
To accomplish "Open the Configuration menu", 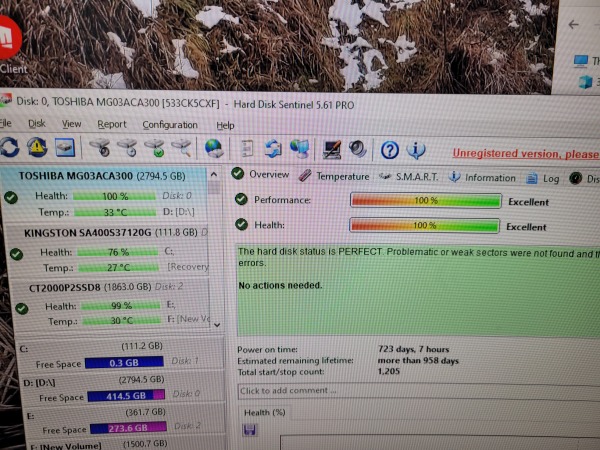I will click(170, 125).
